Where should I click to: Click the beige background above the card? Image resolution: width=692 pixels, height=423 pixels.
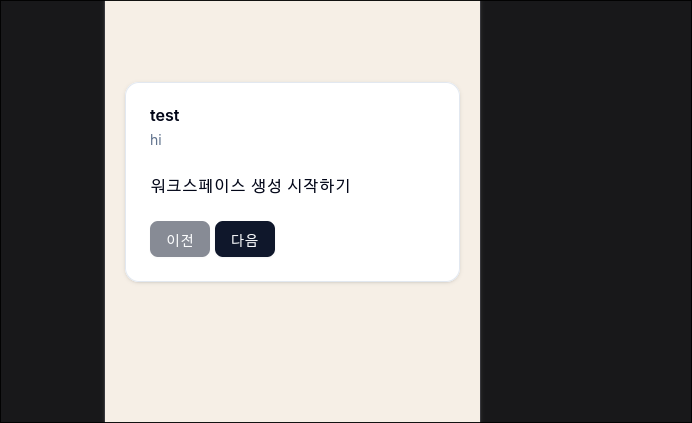tap(292, 40)
